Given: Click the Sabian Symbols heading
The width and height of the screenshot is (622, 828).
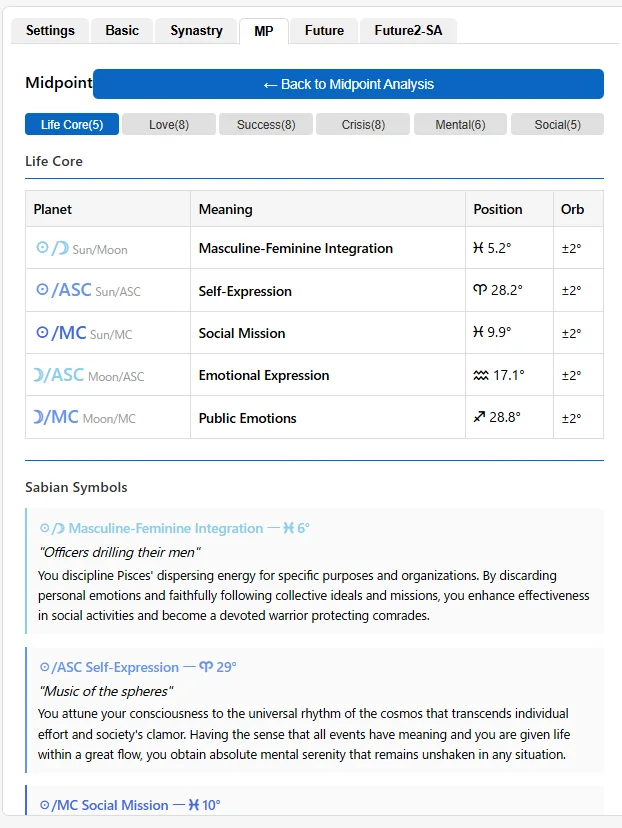Looking at the screenshot, I should coord(76,487).
